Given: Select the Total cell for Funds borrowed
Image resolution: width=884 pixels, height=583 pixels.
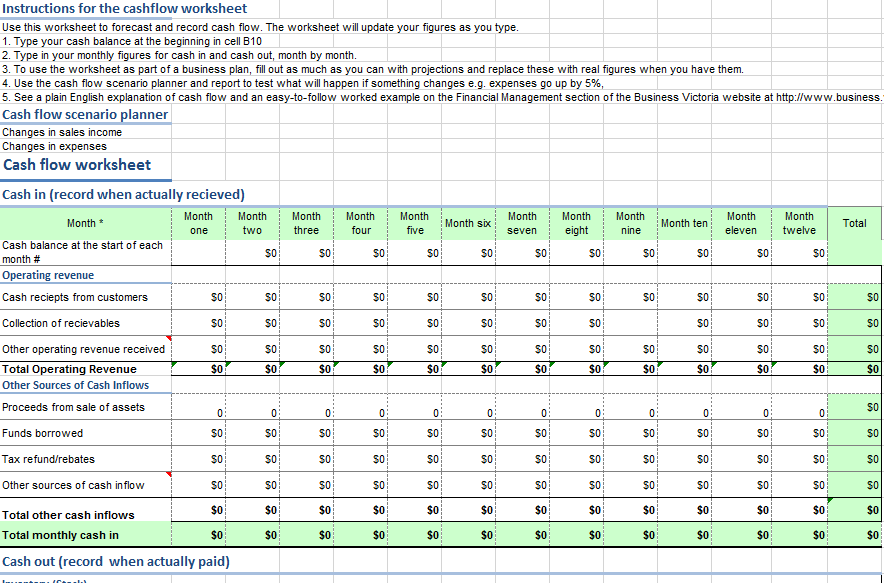Looking at the screenshot, I should (x=855, y=433).
